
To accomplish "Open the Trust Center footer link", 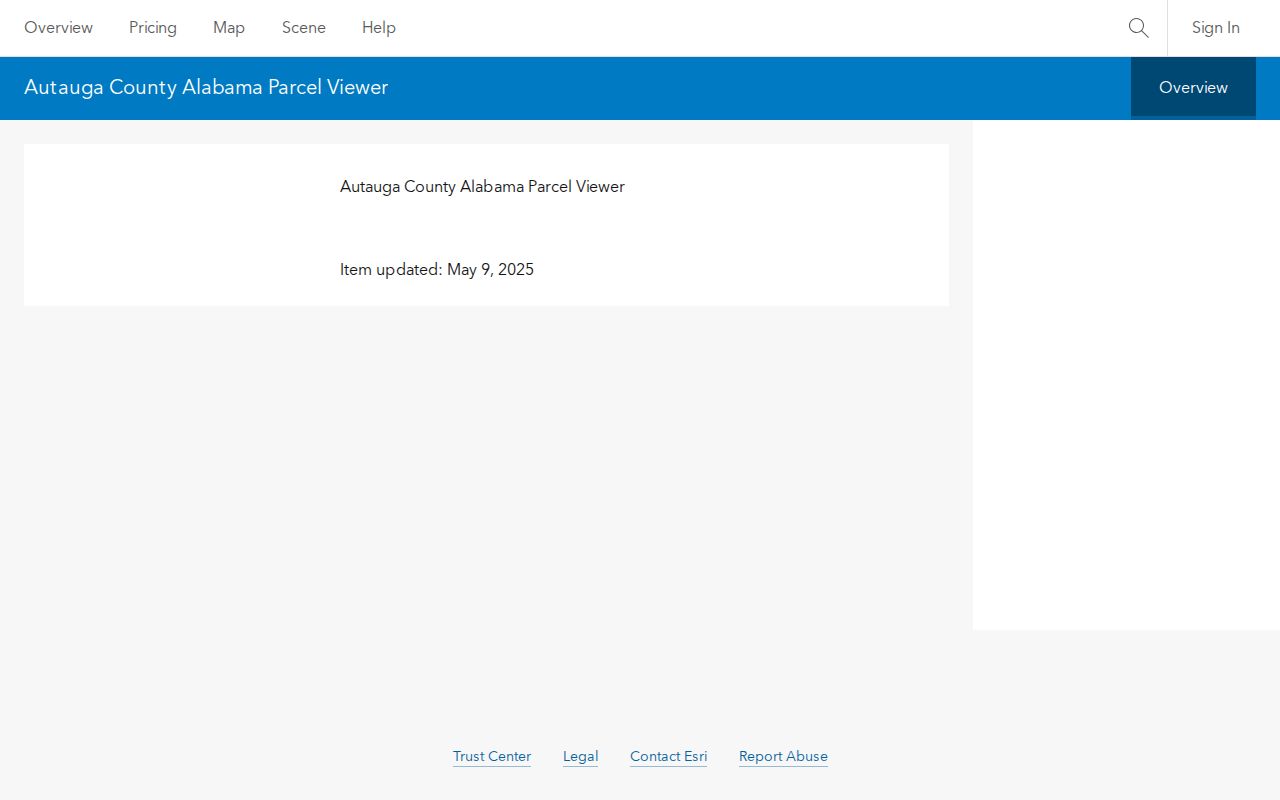I will point(492,756).
